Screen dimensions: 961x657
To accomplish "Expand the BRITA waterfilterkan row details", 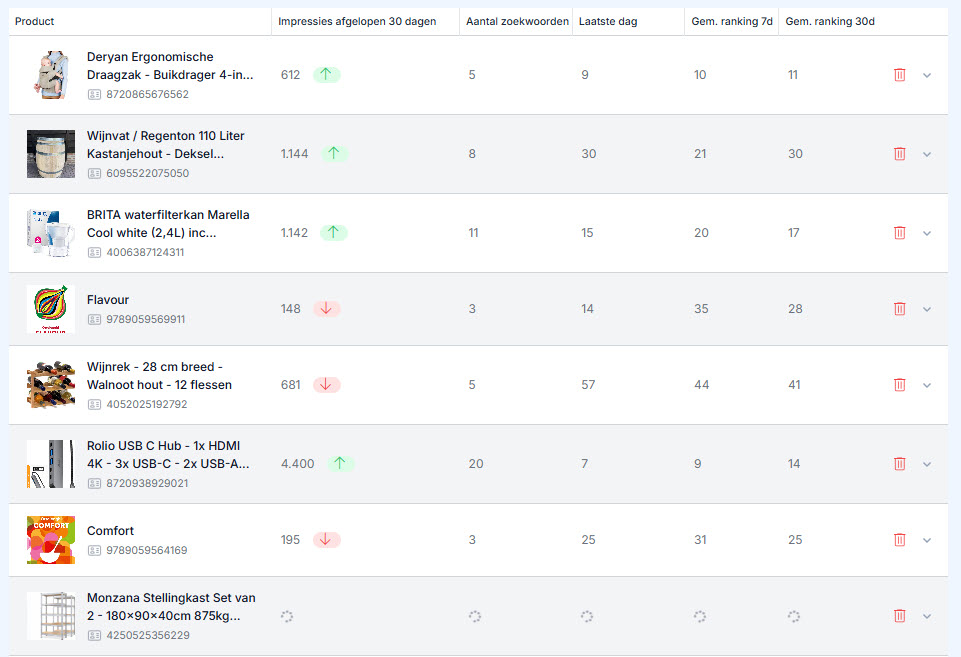I will pyautogui.click(x=927, y=234).
